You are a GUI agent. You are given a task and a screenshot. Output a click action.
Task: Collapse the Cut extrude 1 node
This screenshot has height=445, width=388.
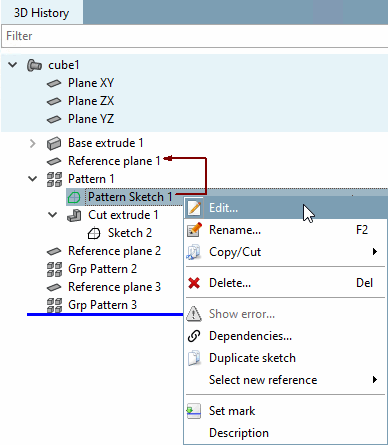tap(53, 215)
